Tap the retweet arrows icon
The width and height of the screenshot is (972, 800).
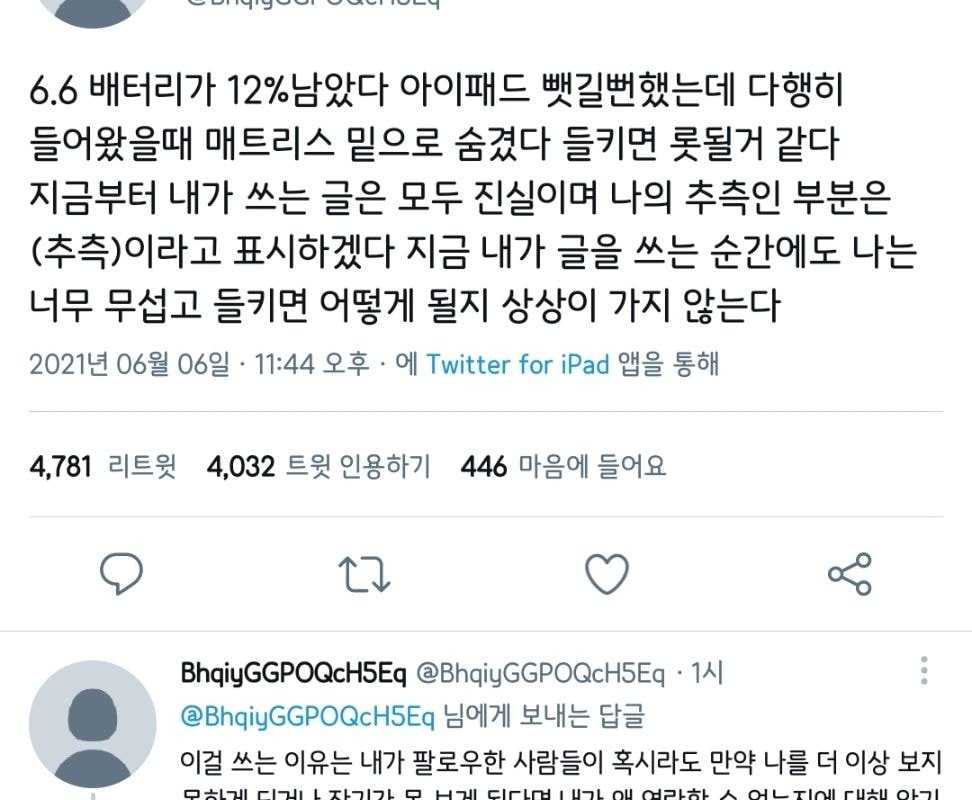click(x=364, y=574)
